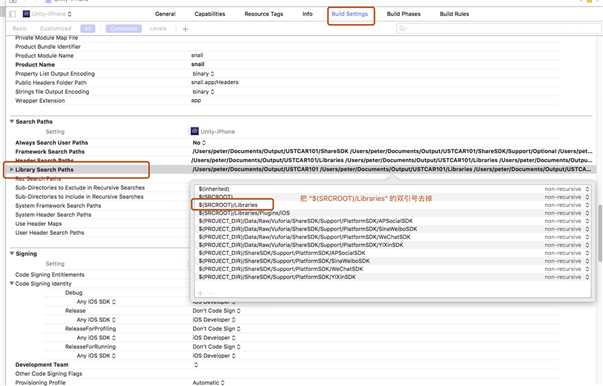Change Always Search User Paths No popup

point(199,142)
